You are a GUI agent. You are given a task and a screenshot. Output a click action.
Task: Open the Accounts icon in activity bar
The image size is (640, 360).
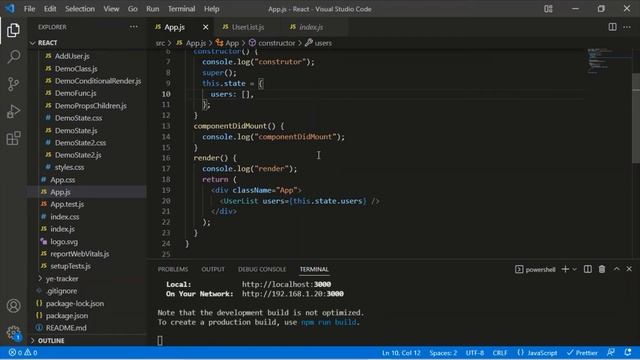13,305
